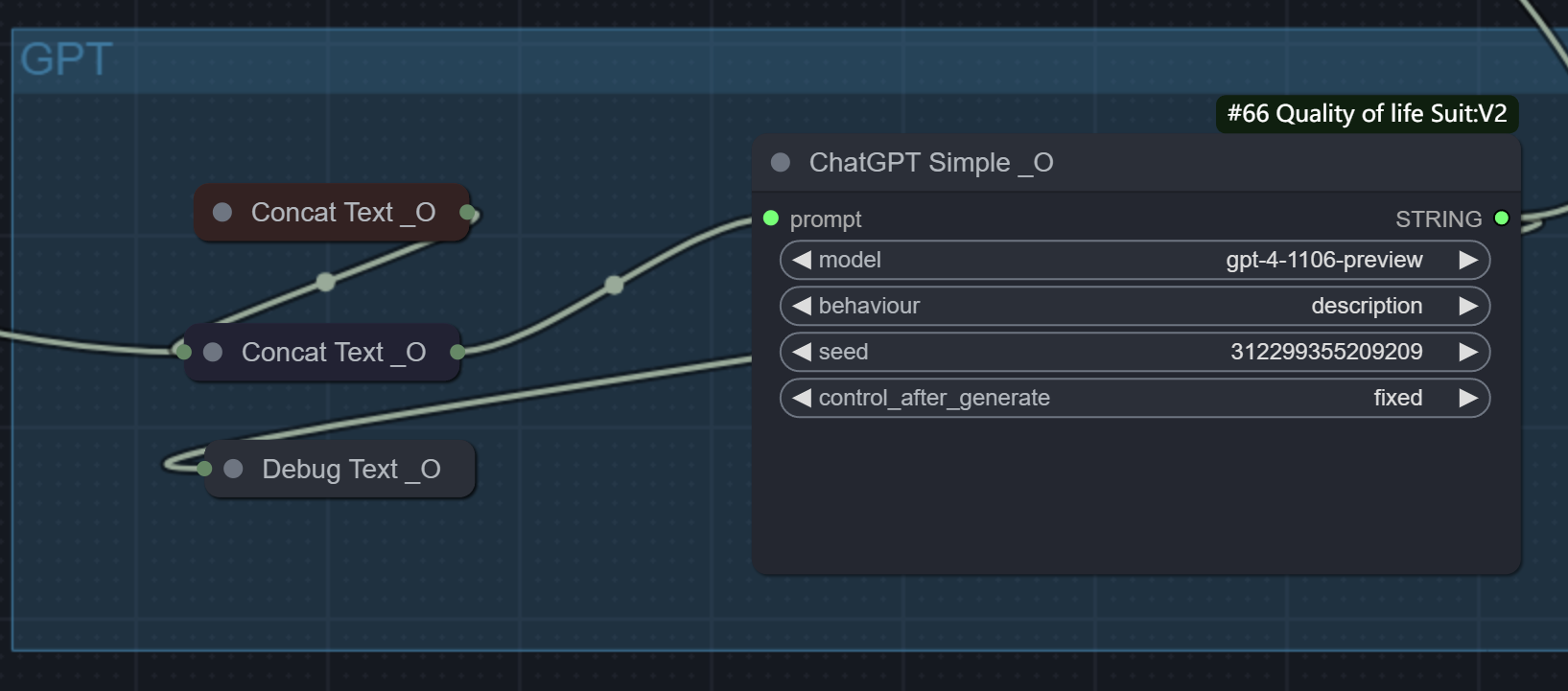Decrease the seed value

pyautogui.click(x=802, y=352)
